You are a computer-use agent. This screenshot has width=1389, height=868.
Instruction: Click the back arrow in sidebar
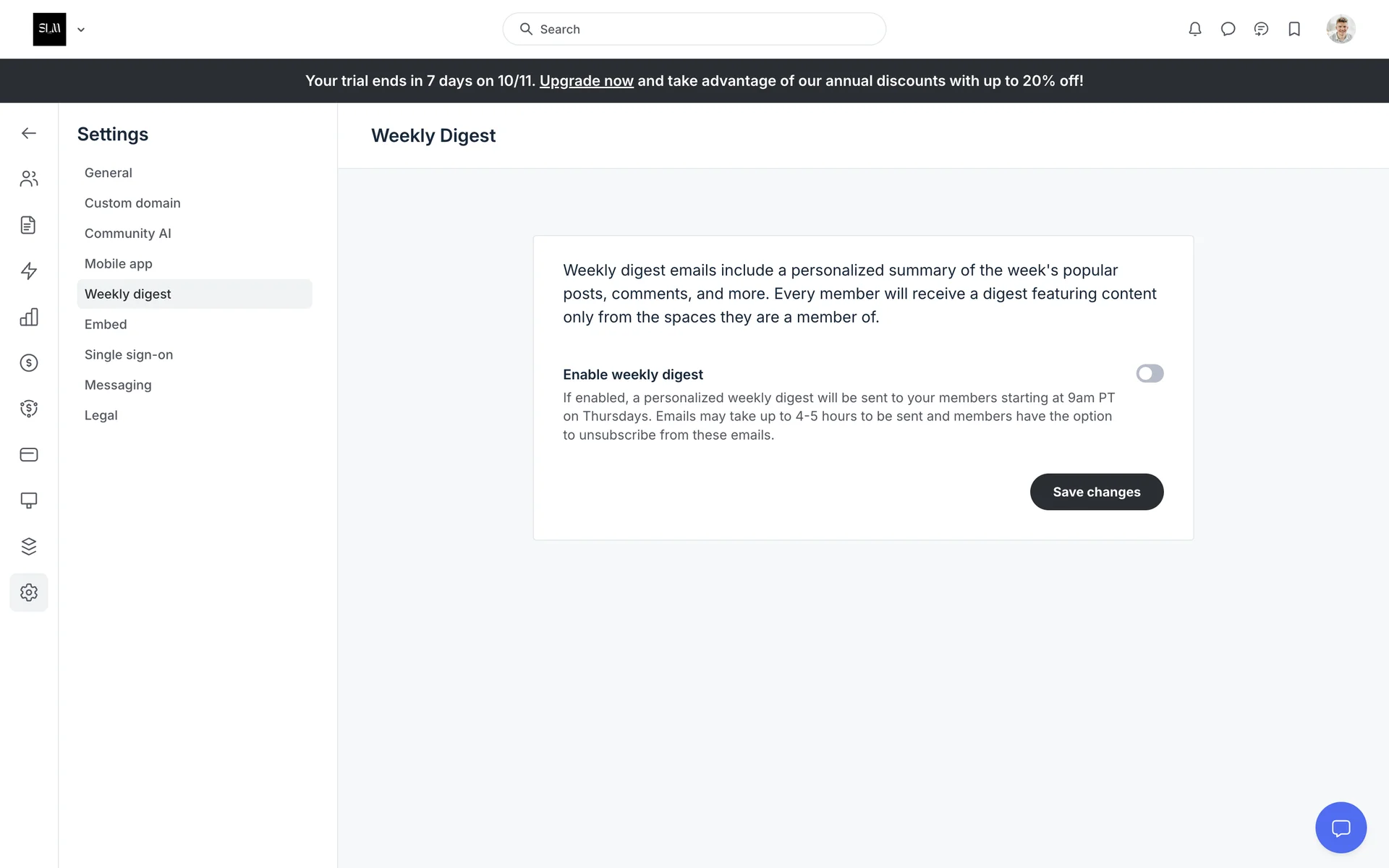pos(29,133)
